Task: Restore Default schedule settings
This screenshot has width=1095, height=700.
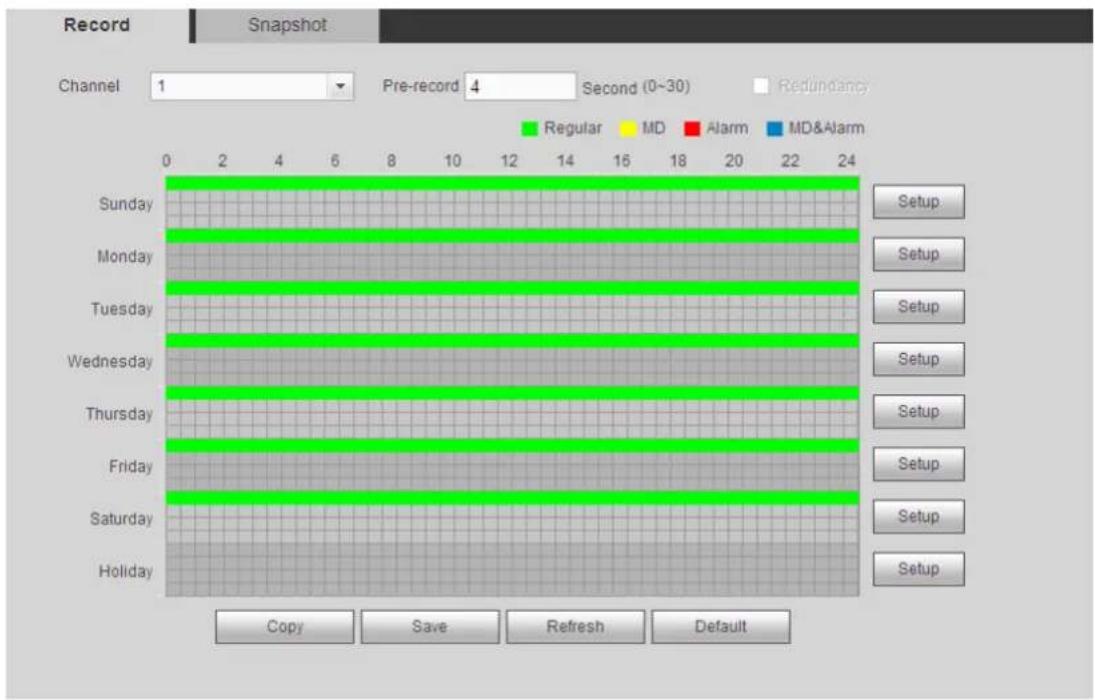Action: (x=721, y=627)
